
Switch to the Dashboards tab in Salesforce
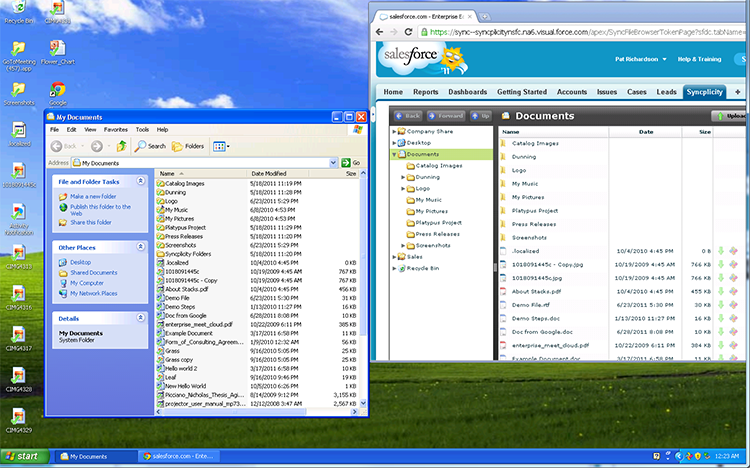(467, 92)
